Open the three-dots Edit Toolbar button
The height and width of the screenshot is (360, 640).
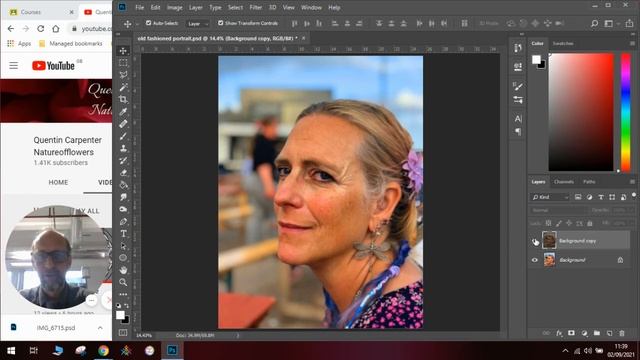click(123, 294)
